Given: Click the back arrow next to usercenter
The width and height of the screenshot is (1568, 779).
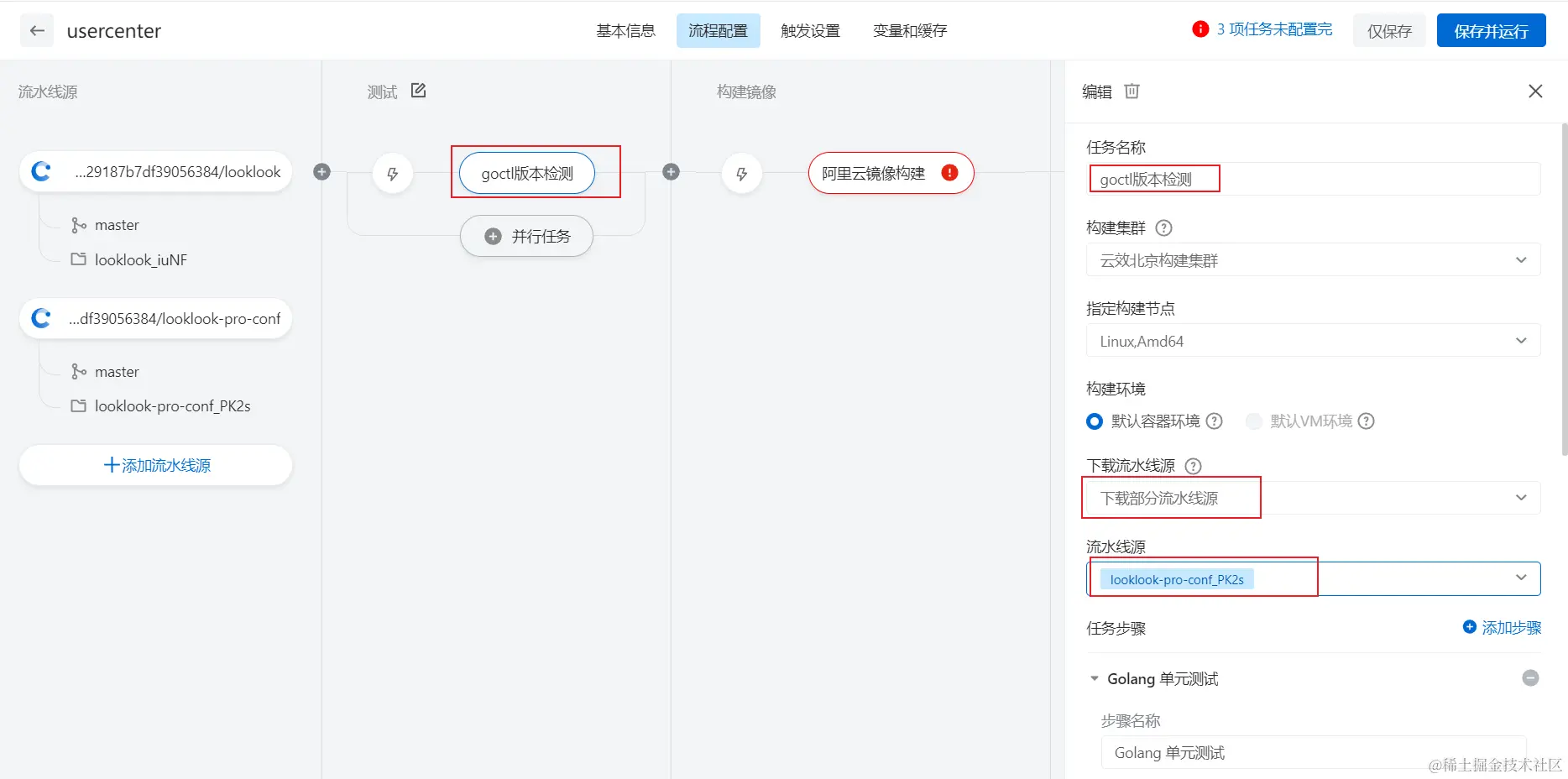Looking at the screenshot, I should pyautogui.click(x=37, y=31).
